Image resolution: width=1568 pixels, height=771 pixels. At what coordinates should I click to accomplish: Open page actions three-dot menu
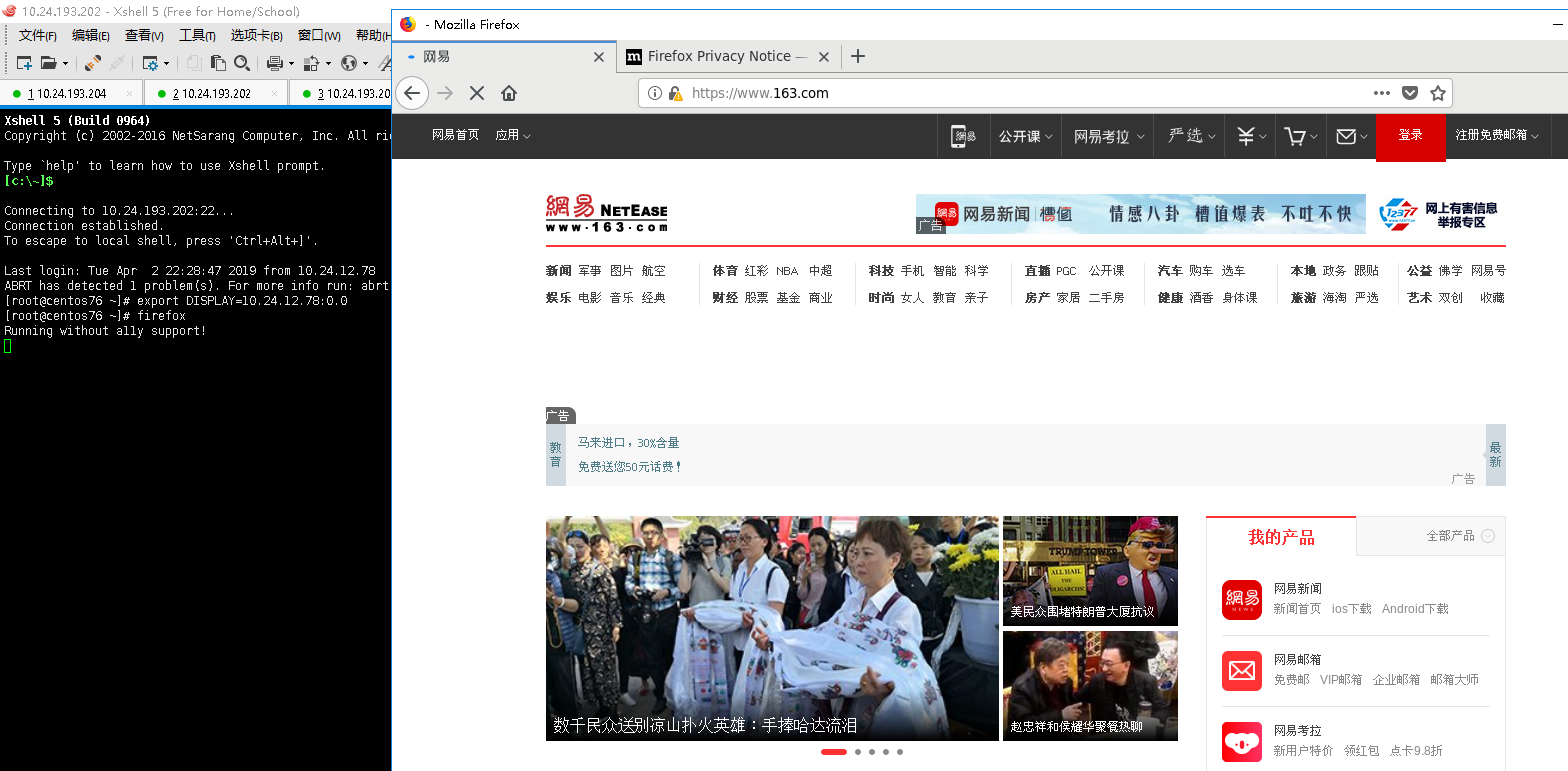coord(1382,93)
